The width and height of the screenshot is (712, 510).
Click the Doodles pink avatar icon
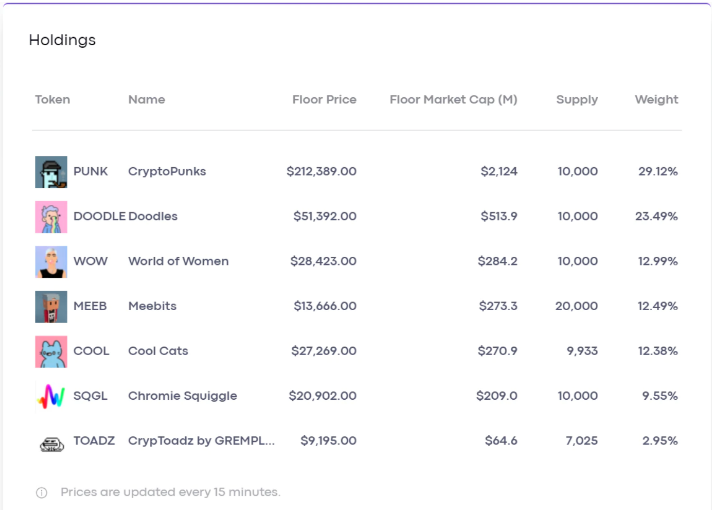coord(51,217)
